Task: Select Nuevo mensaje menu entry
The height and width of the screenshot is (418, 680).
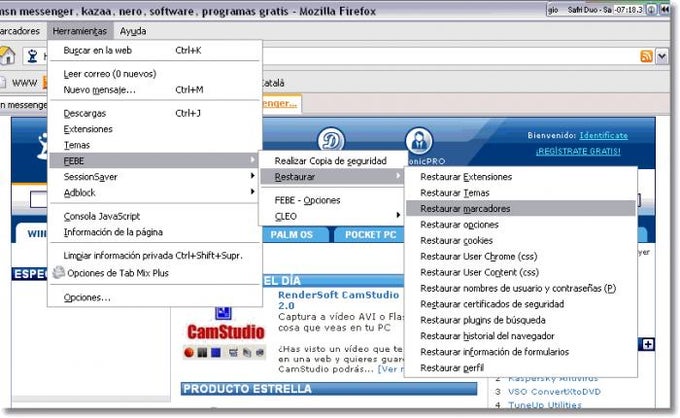Action: coord(155,90)
